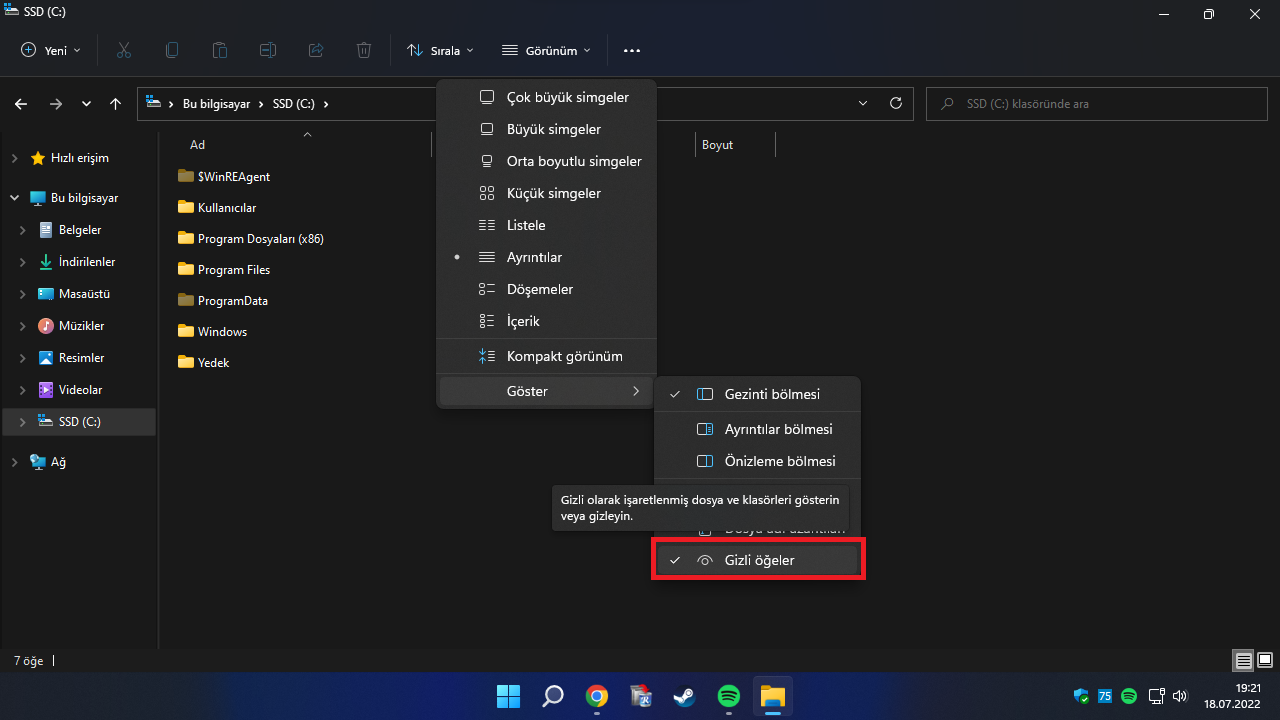Click Bu bilgisayar in address breadcrumb
The height and width of the screenshot is (720, 1280).
click(216, 103)
